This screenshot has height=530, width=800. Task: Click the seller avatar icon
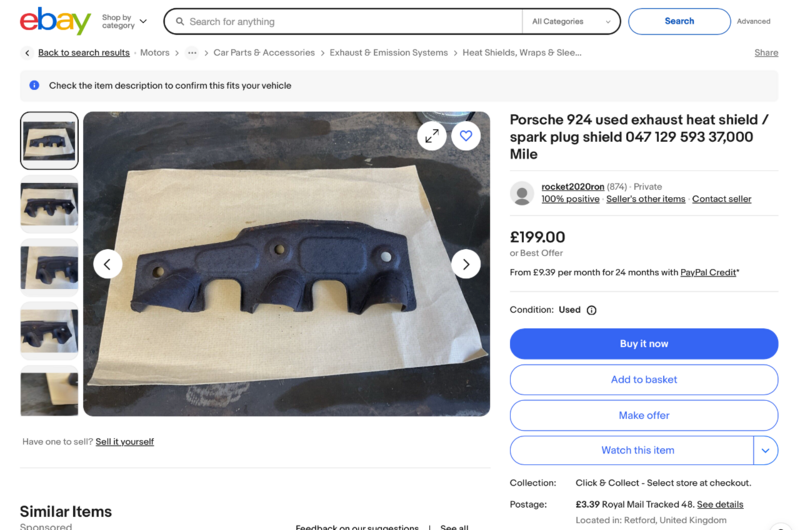522,193
